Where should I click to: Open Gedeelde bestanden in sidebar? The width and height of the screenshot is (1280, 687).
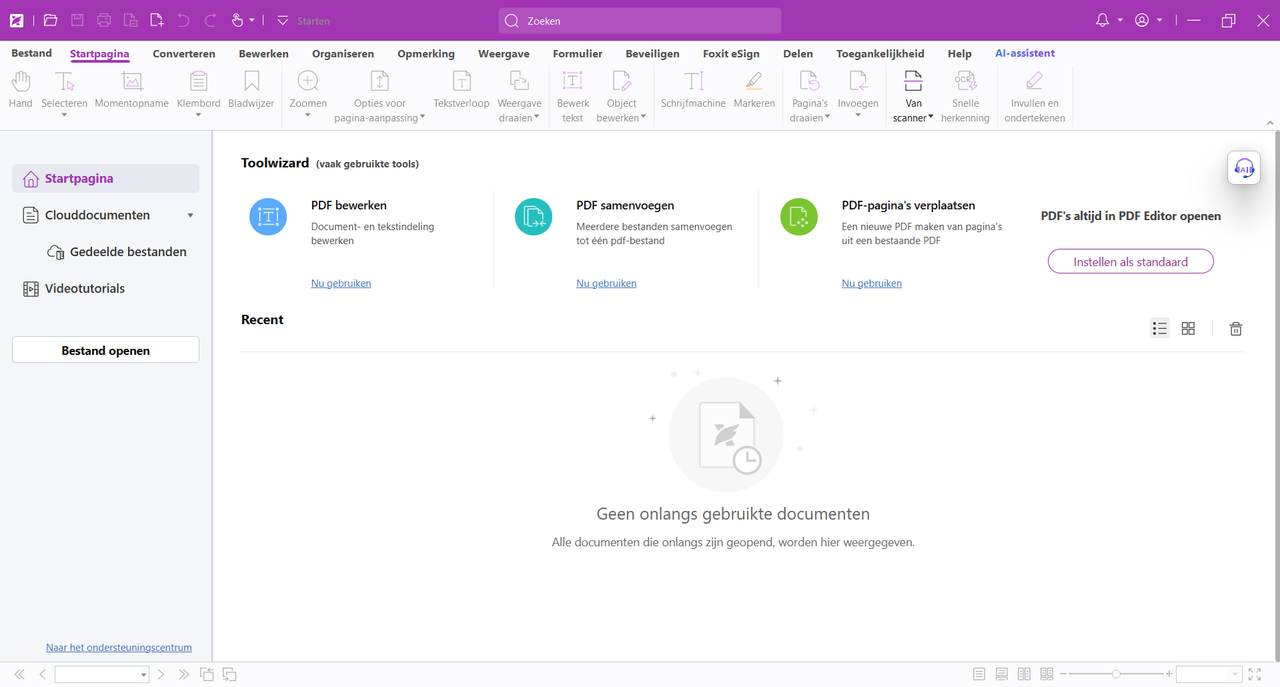118,252
